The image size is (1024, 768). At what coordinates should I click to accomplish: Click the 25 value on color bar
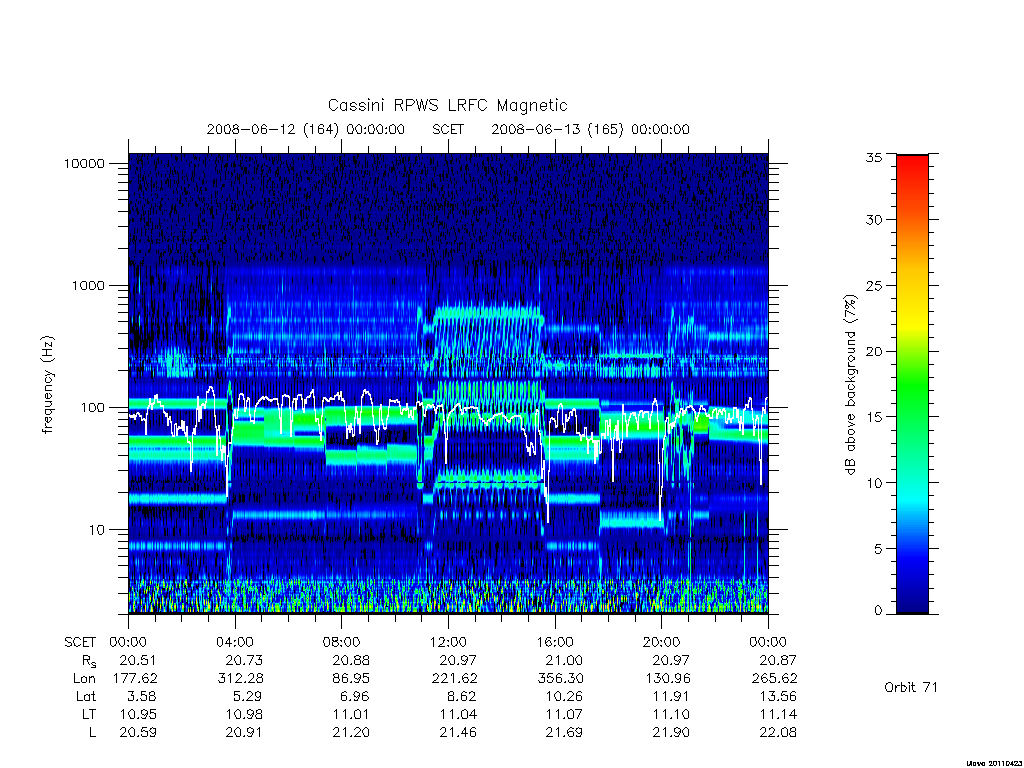(874, 285)
